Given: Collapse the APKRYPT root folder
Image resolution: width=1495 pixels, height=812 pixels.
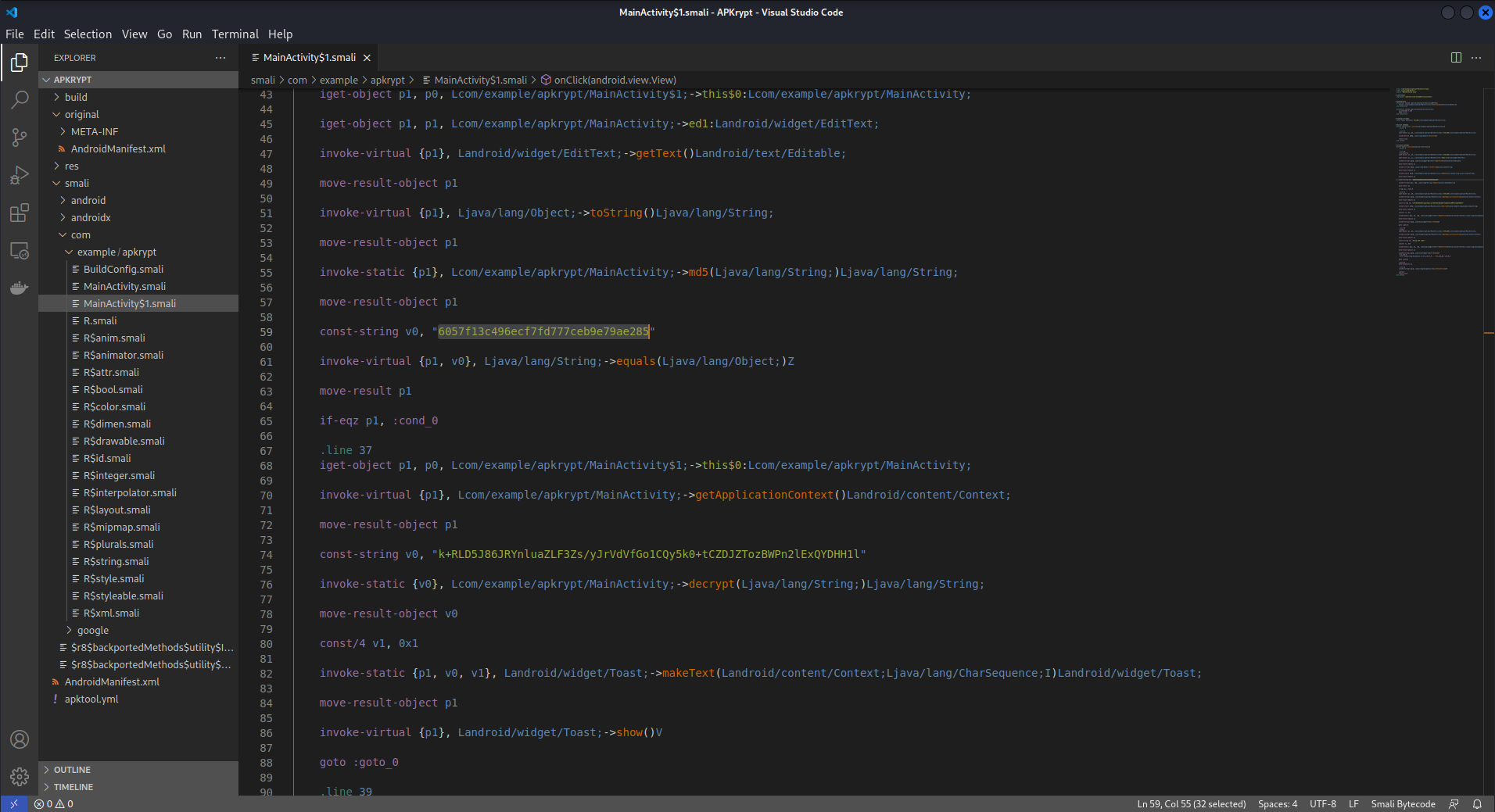Looking at the screenshot, I should click(138, 80).
